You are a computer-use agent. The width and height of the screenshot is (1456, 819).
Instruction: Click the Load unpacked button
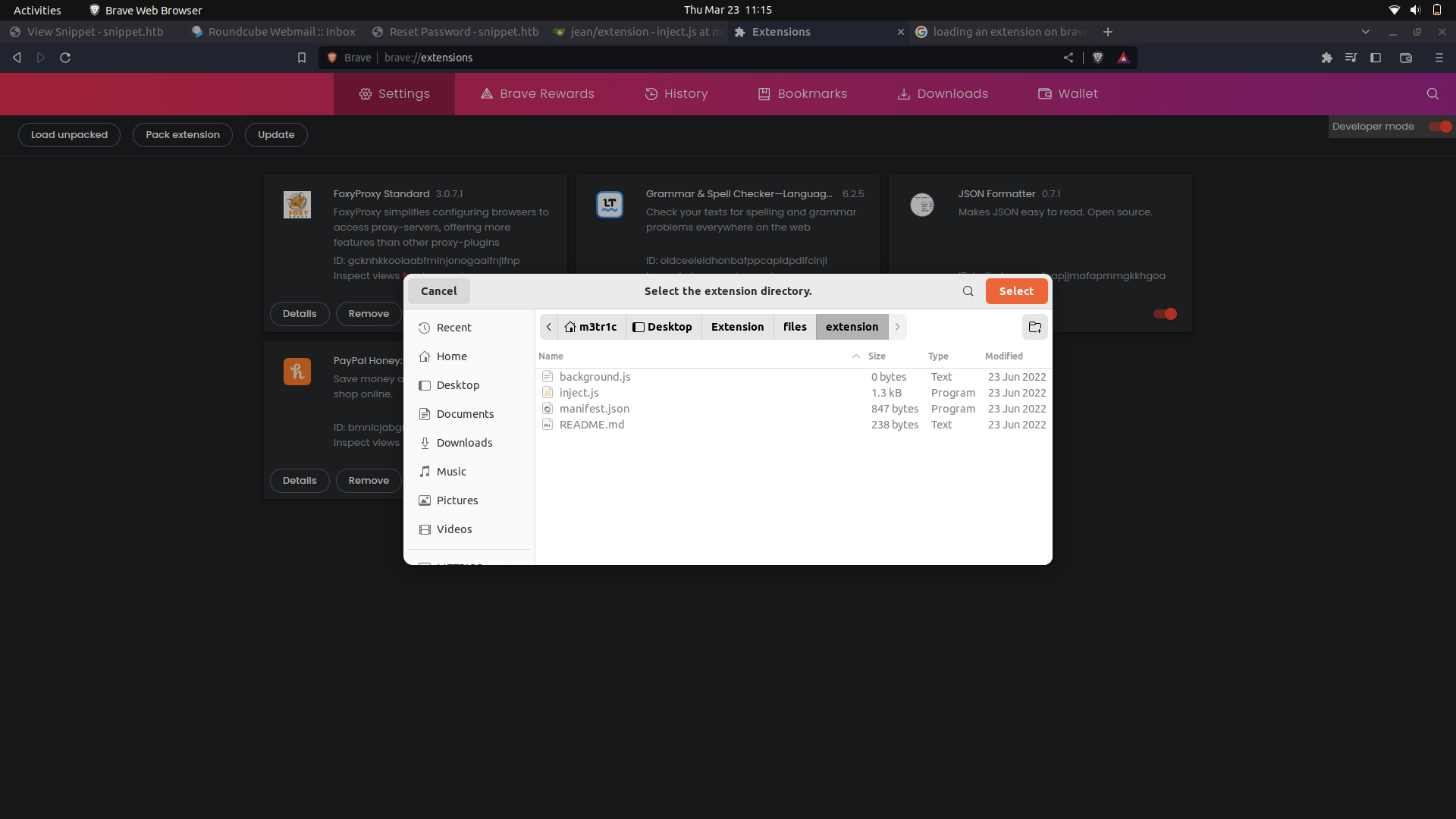68,134
